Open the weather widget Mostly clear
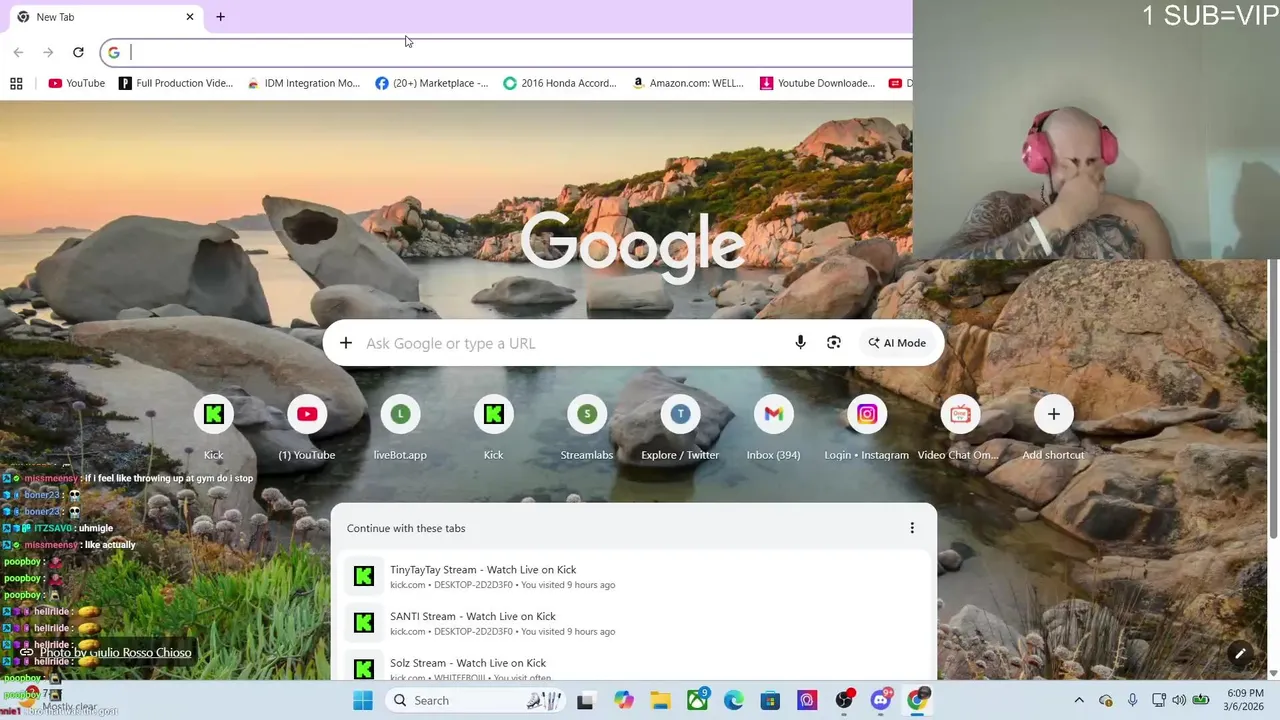 click(60, 700)
